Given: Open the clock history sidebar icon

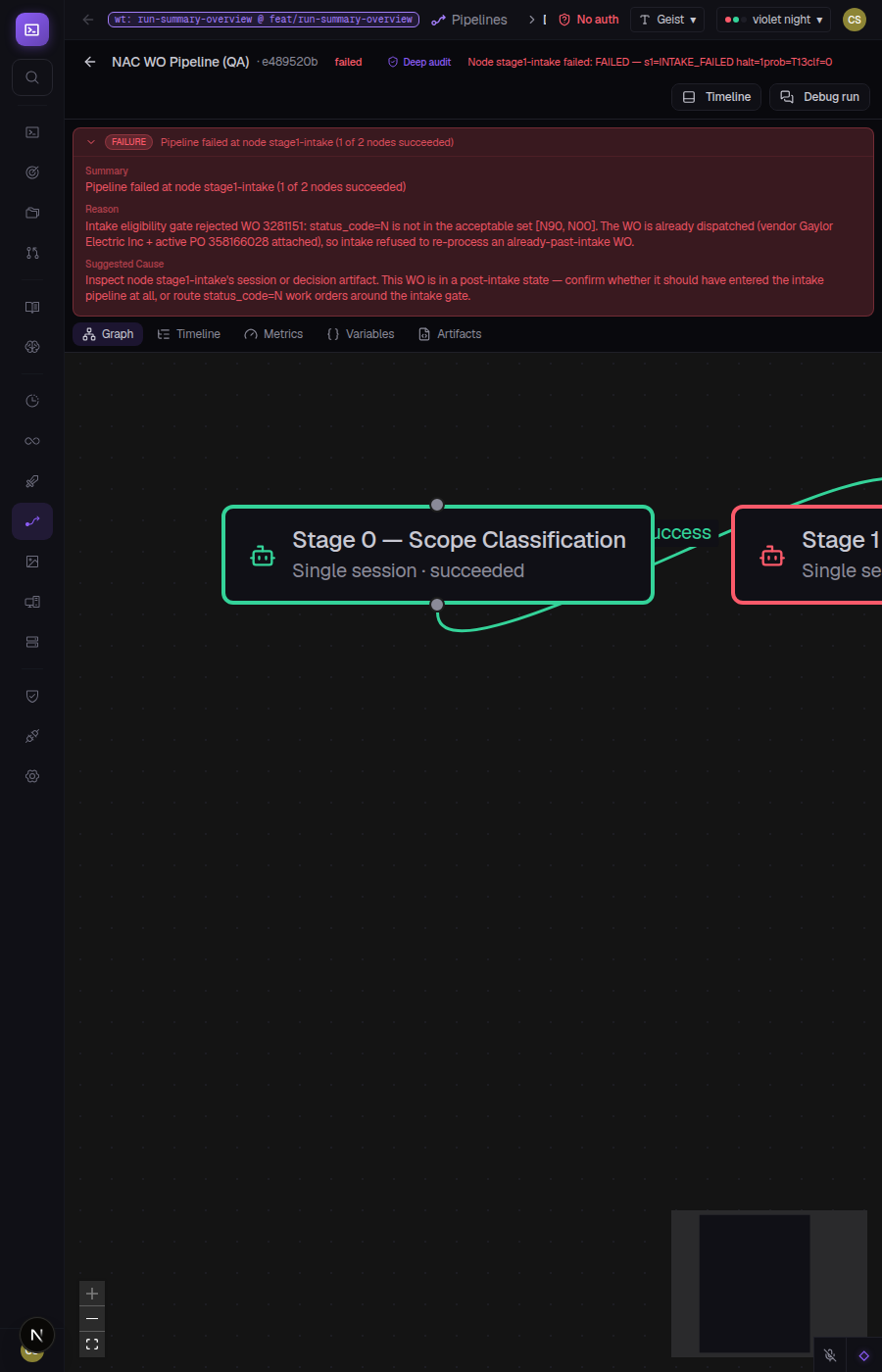Looking at the screenshot, I should click(32, 401).
